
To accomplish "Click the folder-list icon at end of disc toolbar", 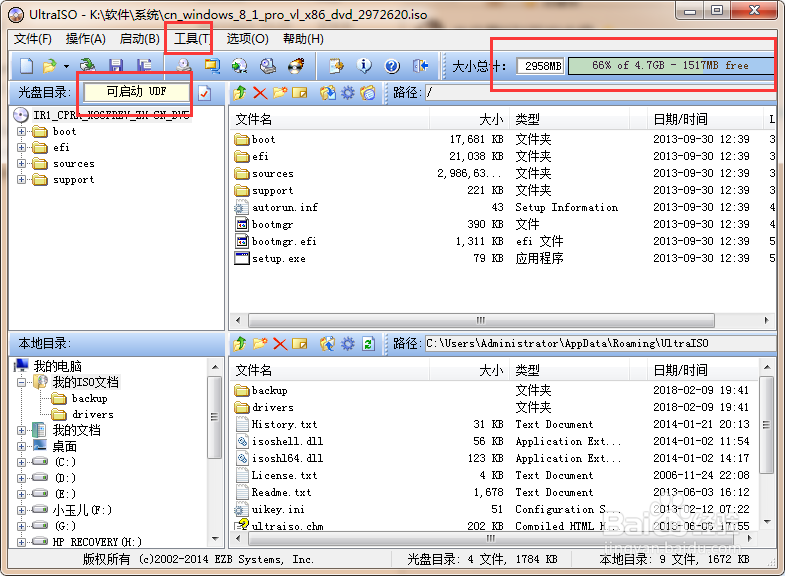I will [367, 93].
